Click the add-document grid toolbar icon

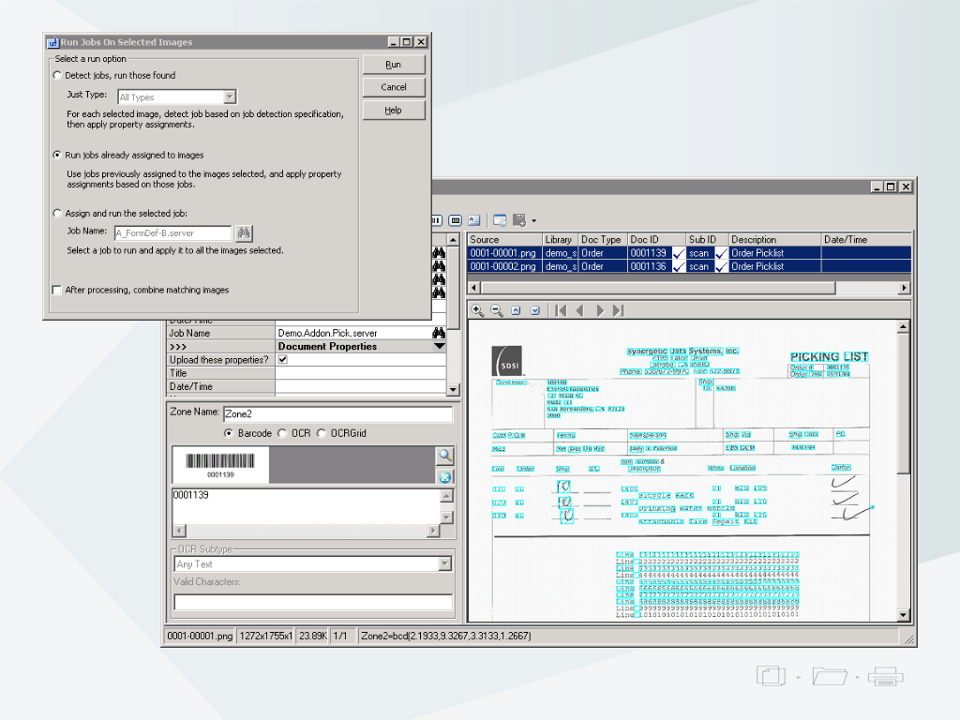(520, 220)
